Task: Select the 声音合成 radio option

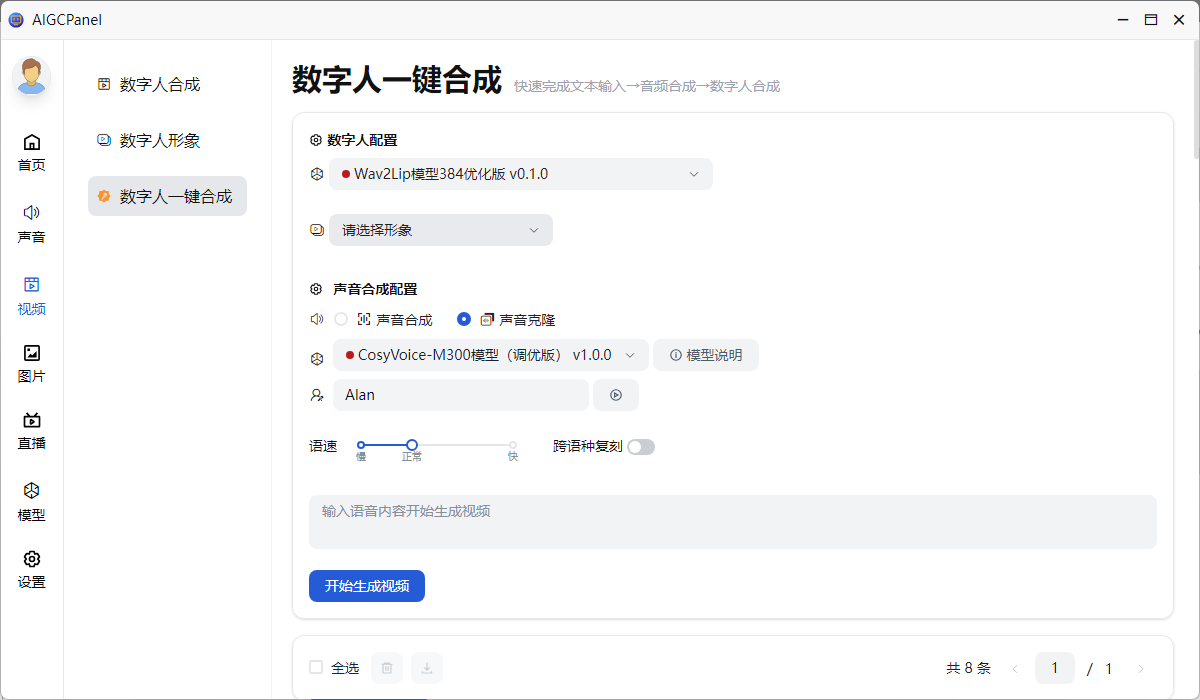Action: tap(341, 320)
